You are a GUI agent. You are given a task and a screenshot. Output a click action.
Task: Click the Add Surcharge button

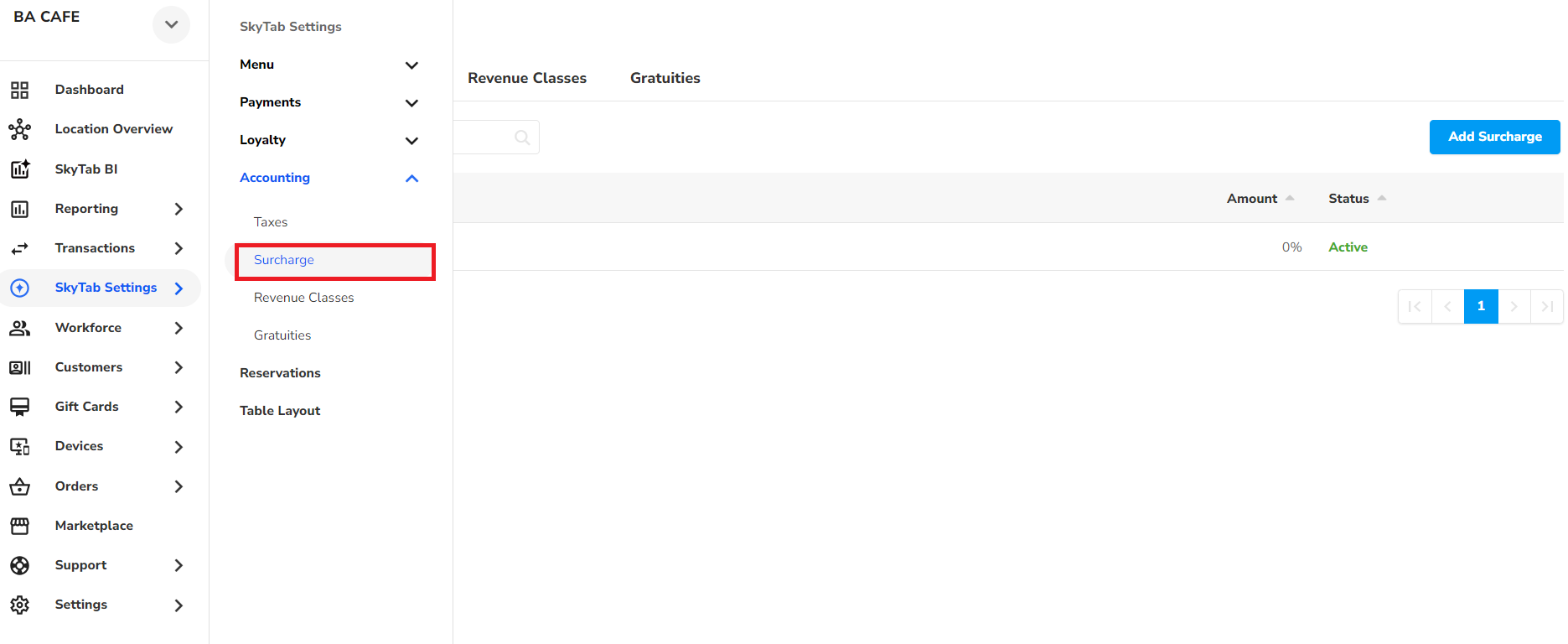click(x=1494, y=137)
